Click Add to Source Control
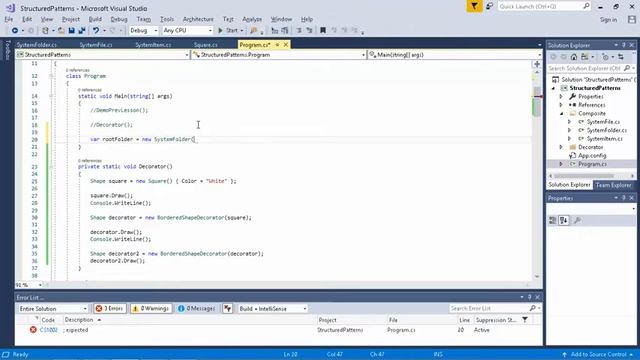The width and height of the screenshot is (640, 360). [x=598, y=354]
